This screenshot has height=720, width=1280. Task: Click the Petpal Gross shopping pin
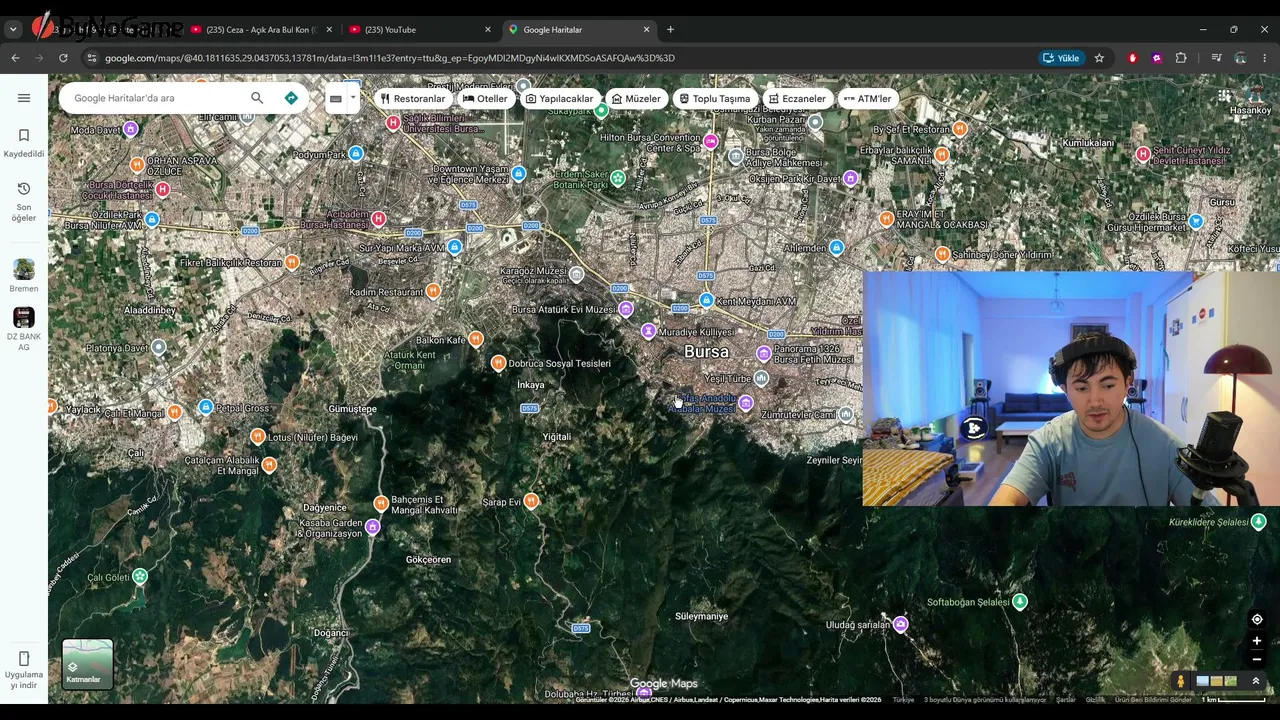pos(205,408)
